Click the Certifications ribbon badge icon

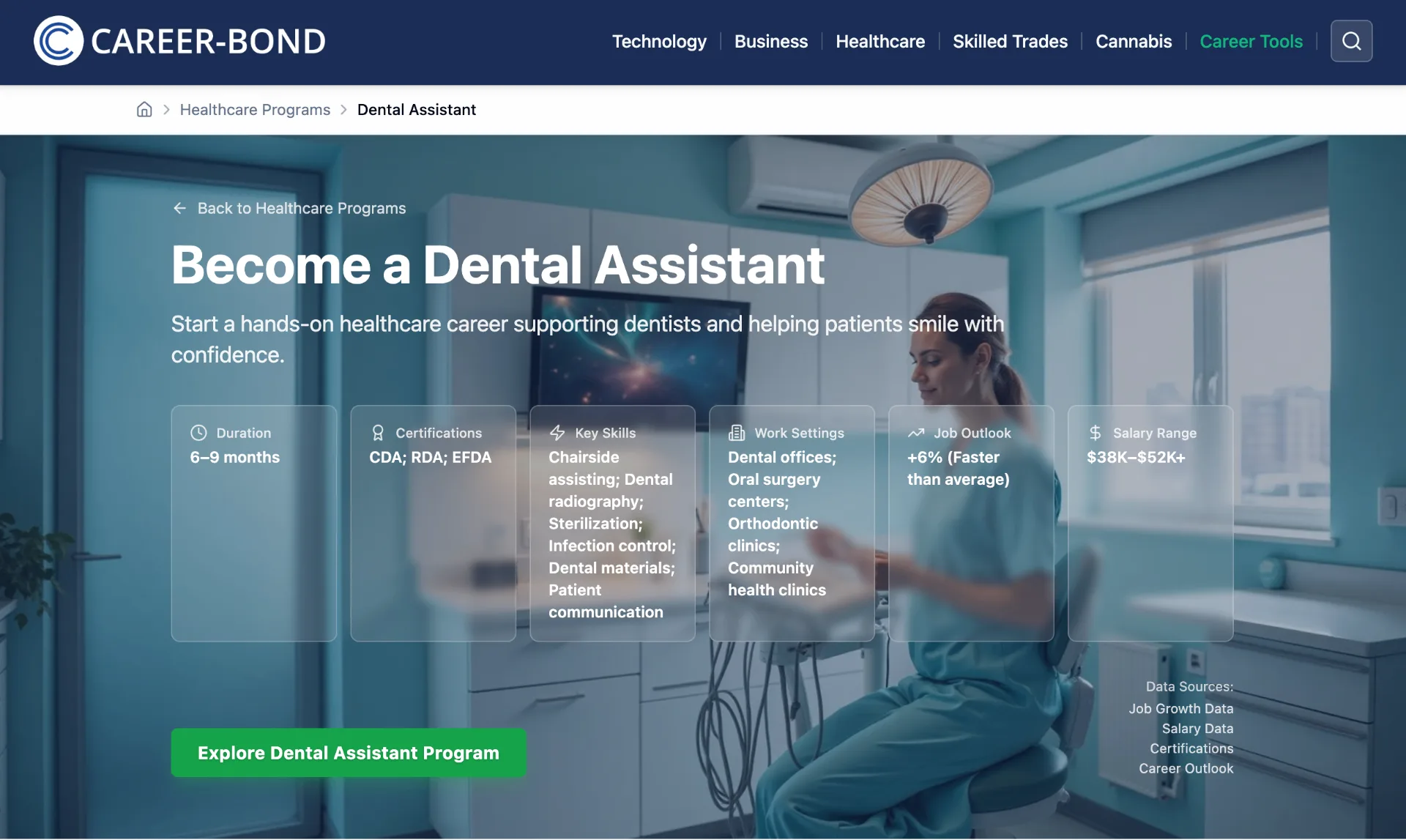(378, 433)
